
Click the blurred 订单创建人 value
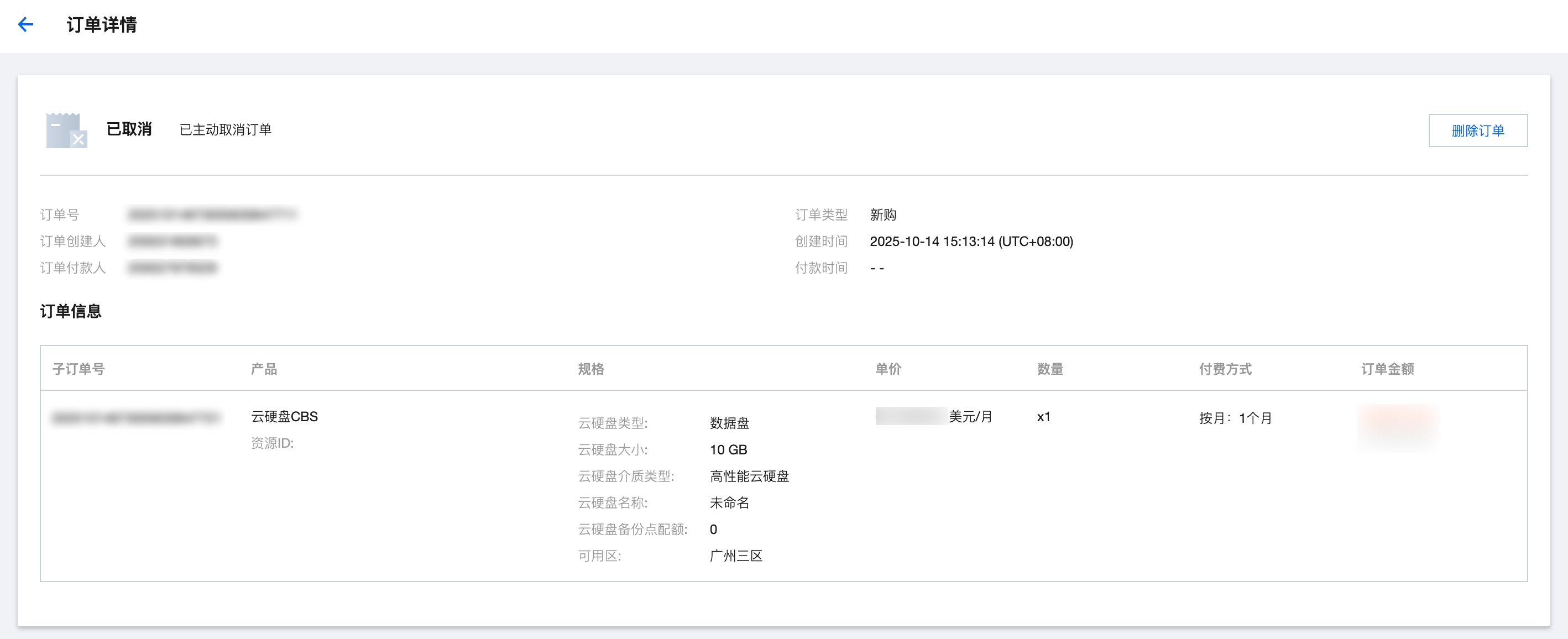click(x=173, y=242)
